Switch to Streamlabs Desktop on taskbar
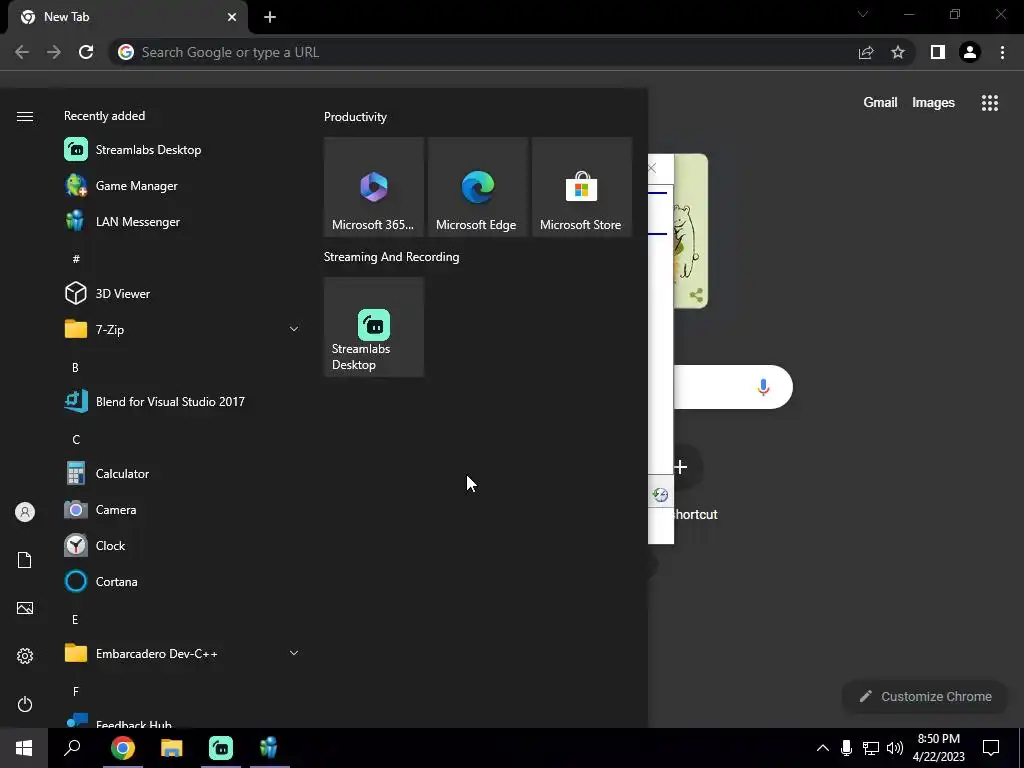This screenshot has width=1024, height=768. click(x=221, y=748)
